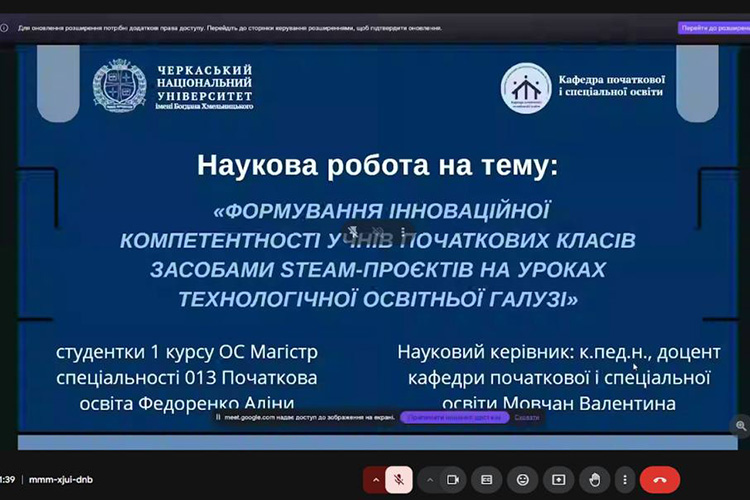
Task: Click the zoom magnifier icon on presentation
Action: (740, 425)
